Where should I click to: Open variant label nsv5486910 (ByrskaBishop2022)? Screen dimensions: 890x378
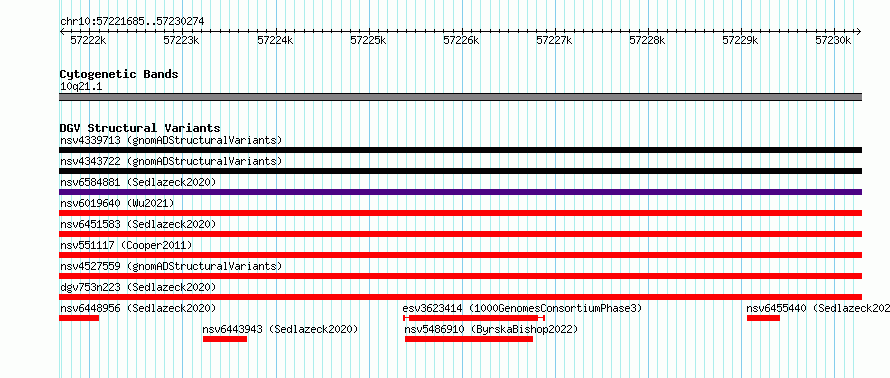point(491,329)
